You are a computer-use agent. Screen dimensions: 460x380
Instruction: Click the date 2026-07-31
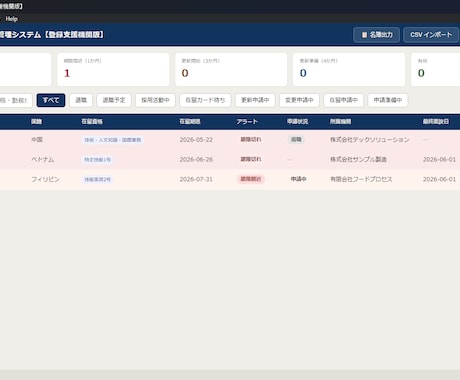pyautogui.click(x=196, y=179)
